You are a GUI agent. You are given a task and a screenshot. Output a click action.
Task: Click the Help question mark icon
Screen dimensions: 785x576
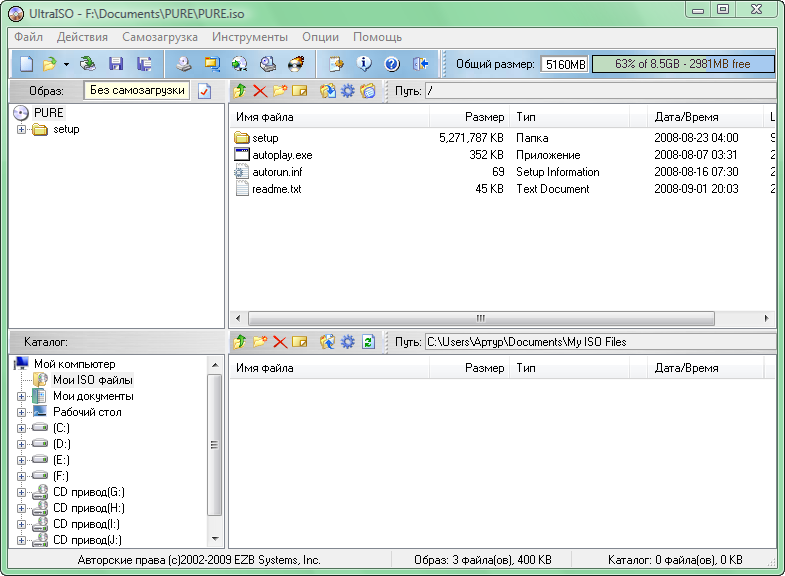coord(392,64)
